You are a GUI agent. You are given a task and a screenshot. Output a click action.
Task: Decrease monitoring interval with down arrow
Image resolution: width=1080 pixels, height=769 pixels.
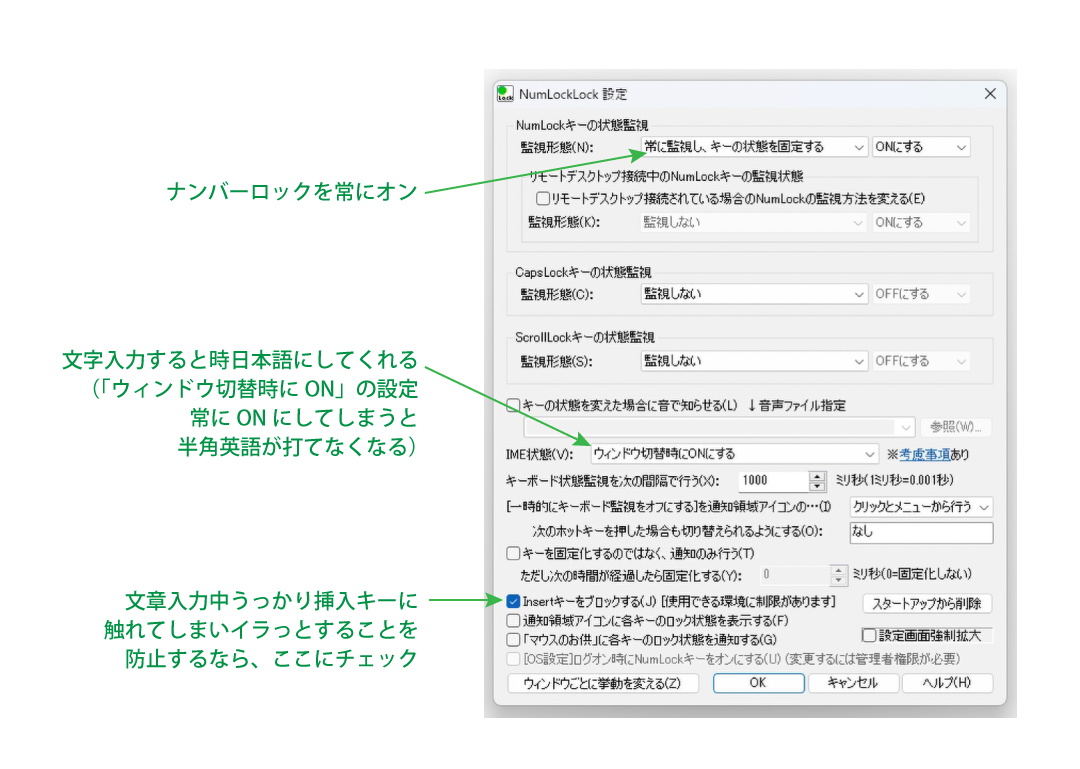pos(817,486)
